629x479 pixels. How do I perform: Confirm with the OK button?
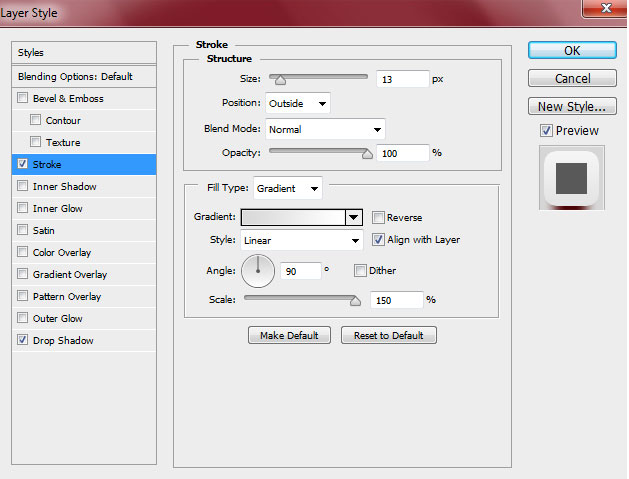(572, 51)
